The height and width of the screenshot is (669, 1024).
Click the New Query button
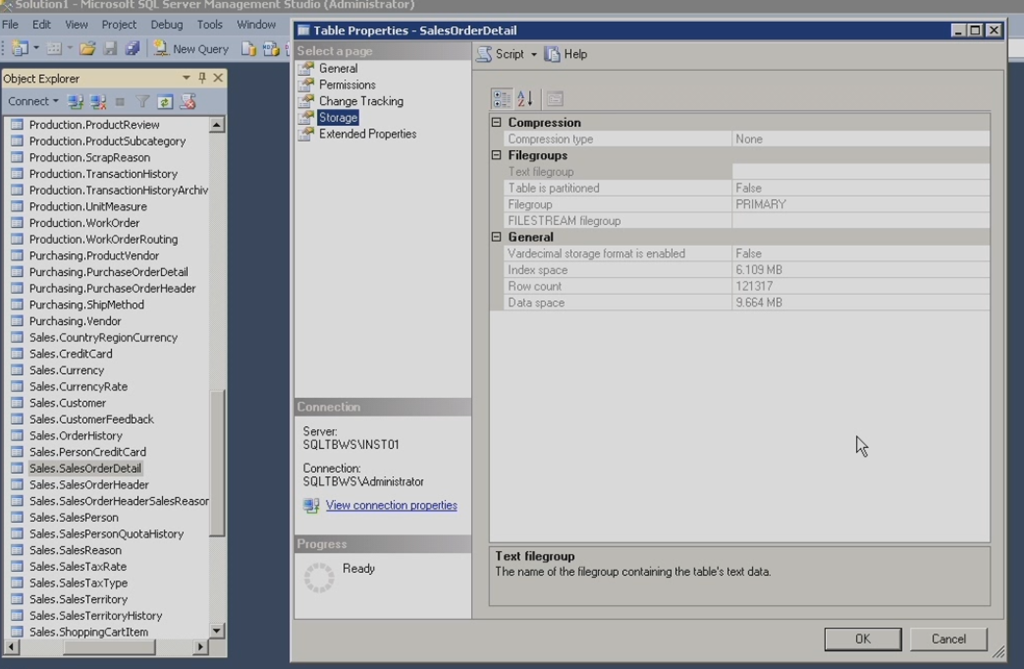(191, 48)
